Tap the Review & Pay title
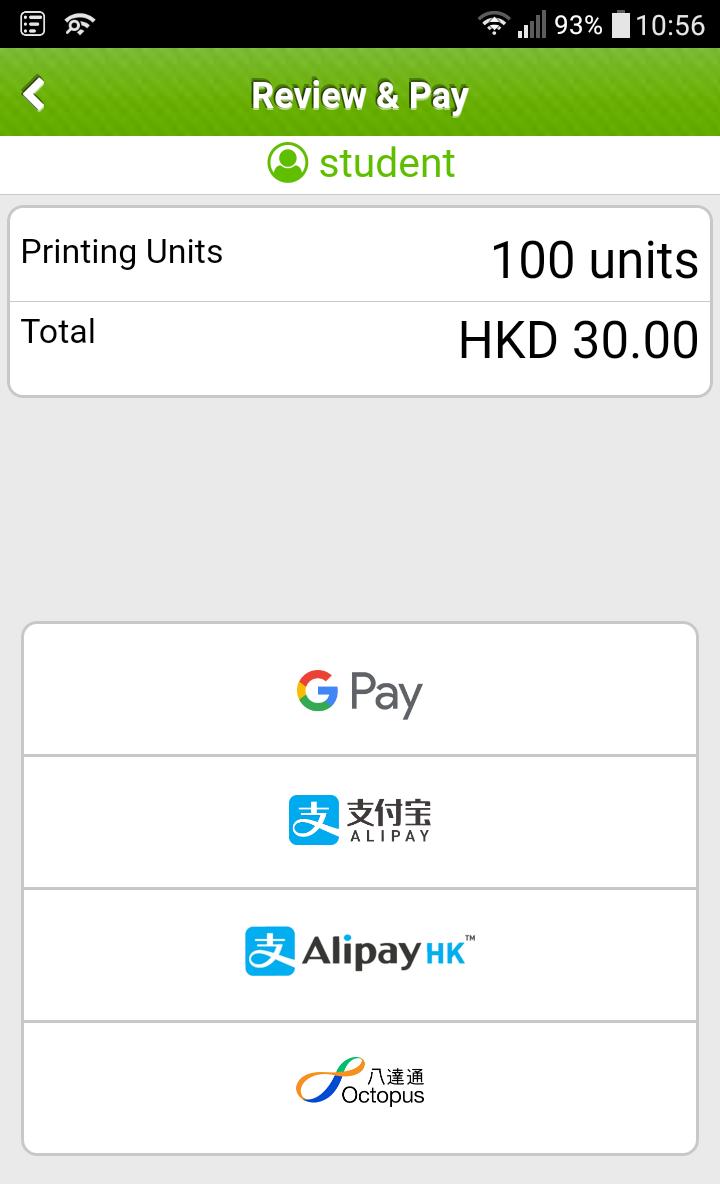The width and height of the screenshot is (720, 1184). (x=360, y=95)
